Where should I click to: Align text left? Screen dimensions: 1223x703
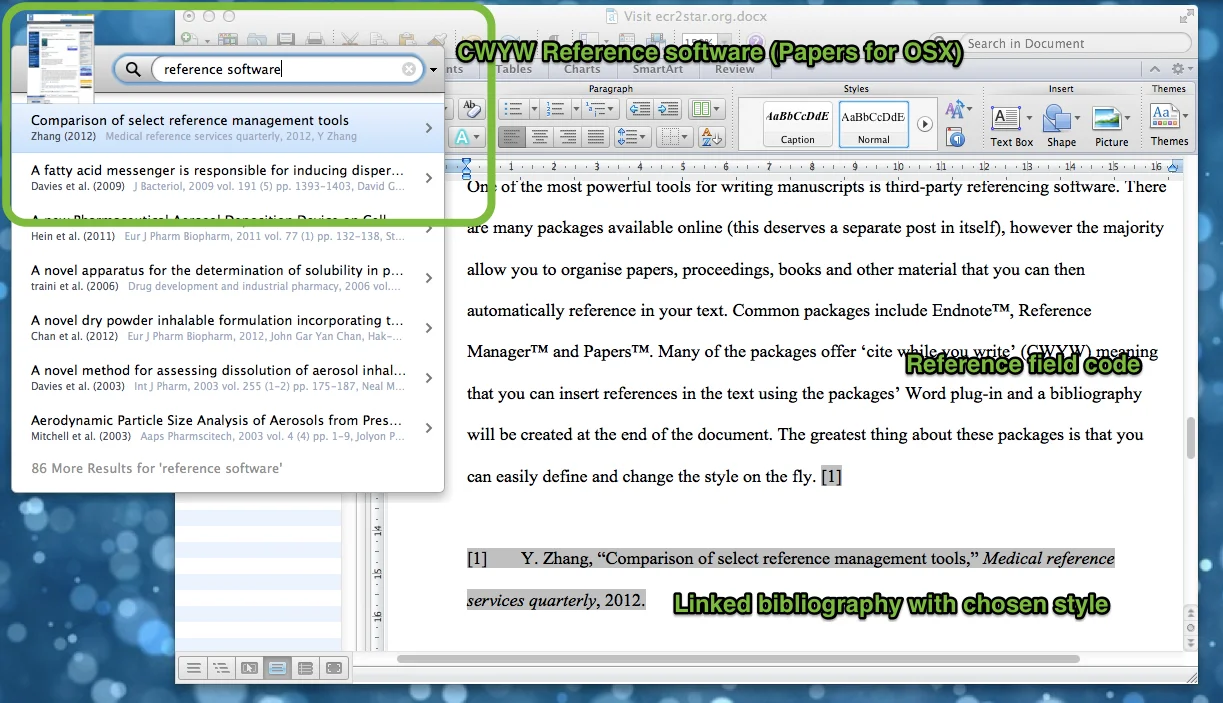[x=513, y=137]
